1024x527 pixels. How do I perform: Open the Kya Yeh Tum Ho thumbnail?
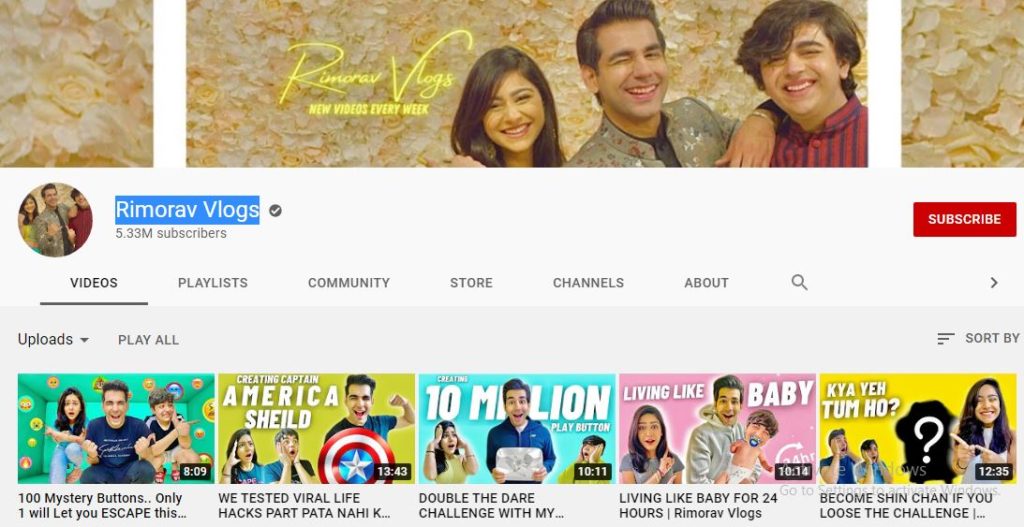click(918, 428)
